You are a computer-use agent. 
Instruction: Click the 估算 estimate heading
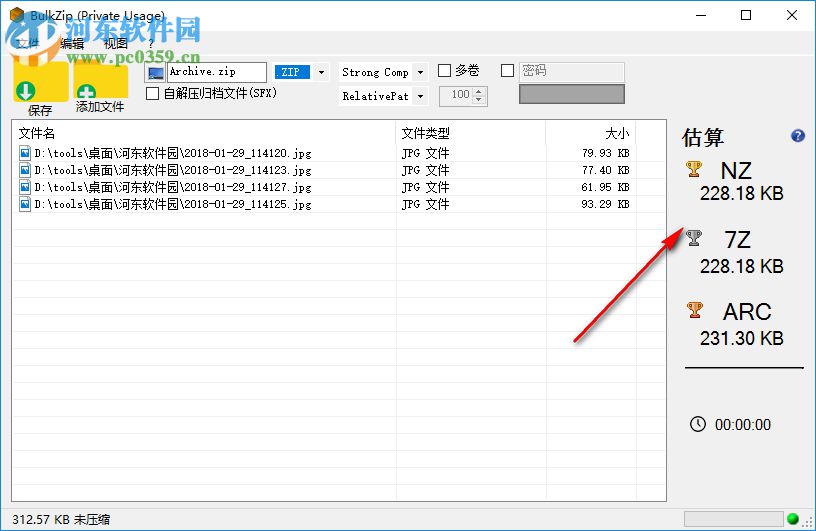click(703, 137)
